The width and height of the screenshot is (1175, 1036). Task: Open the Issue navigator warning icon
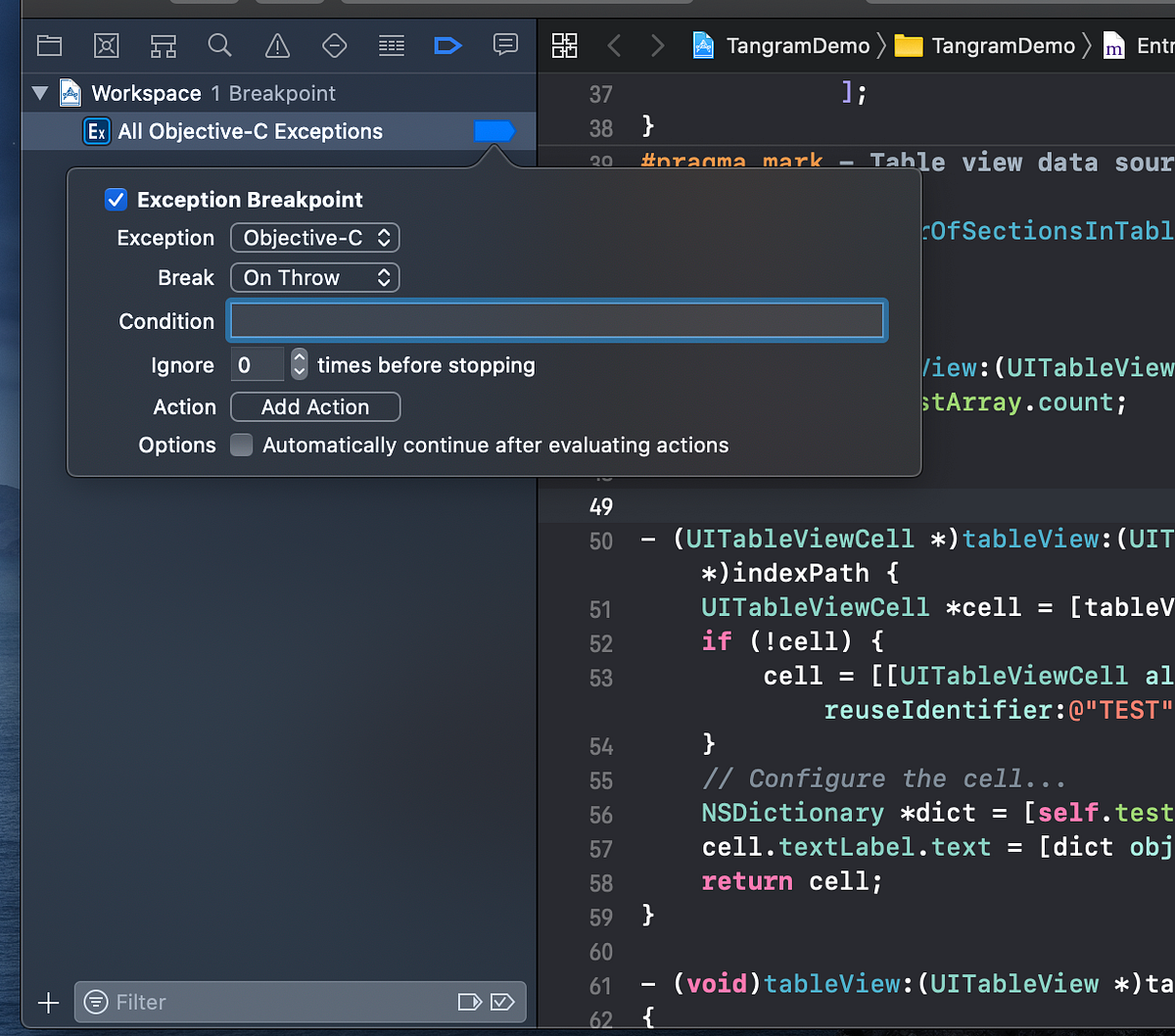point(275,45)
